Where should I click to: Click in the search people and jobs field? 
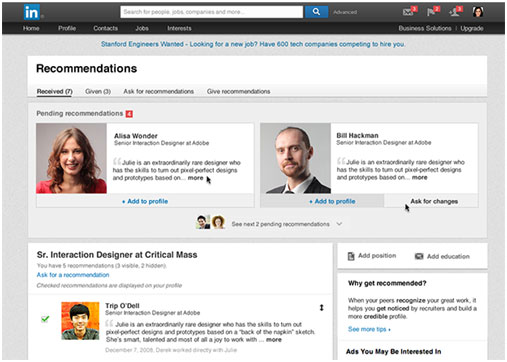point(211,12)
